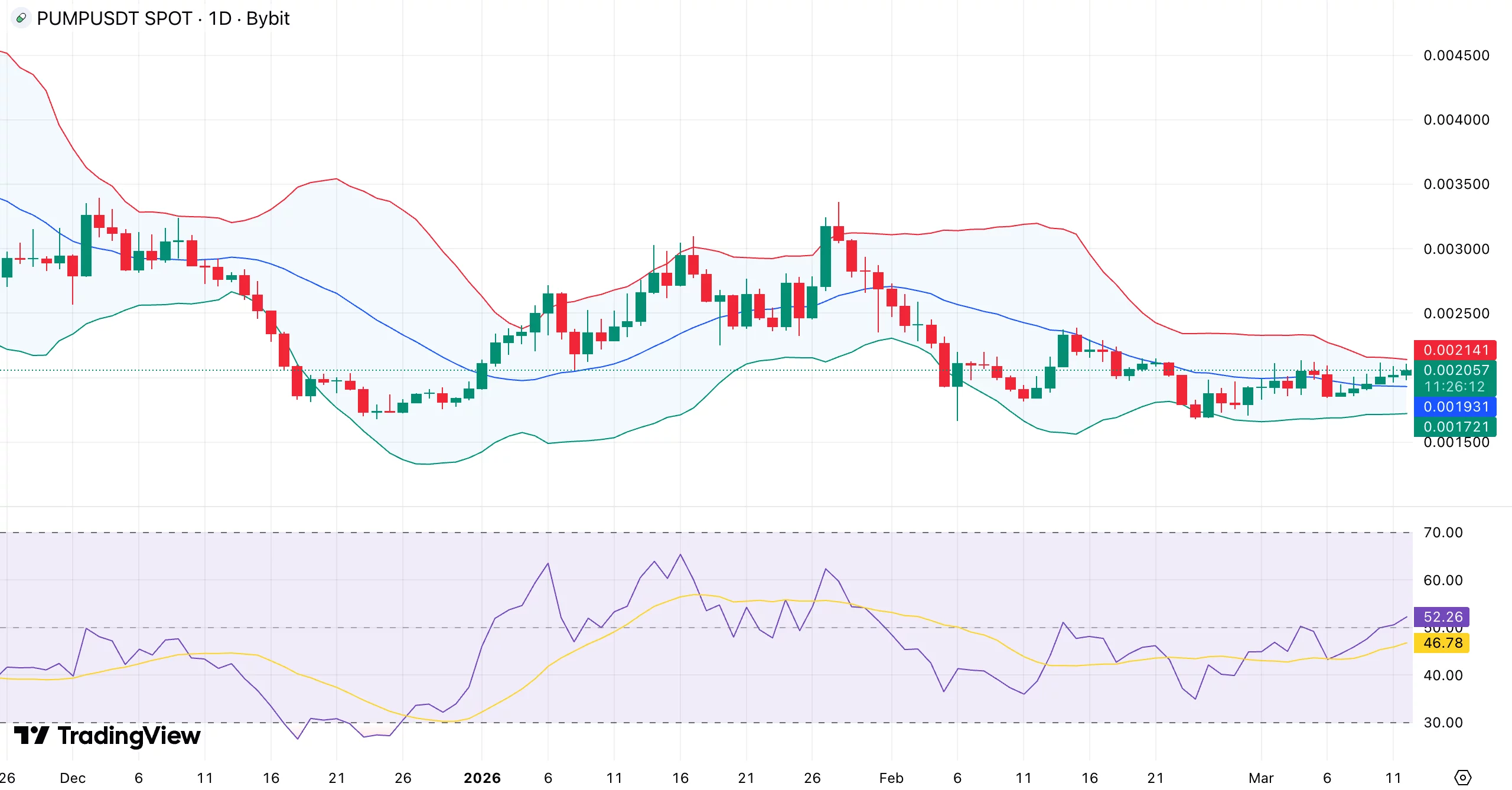Toggle the current price line display
This screenshot has width=1512, height=790.
1455,370
